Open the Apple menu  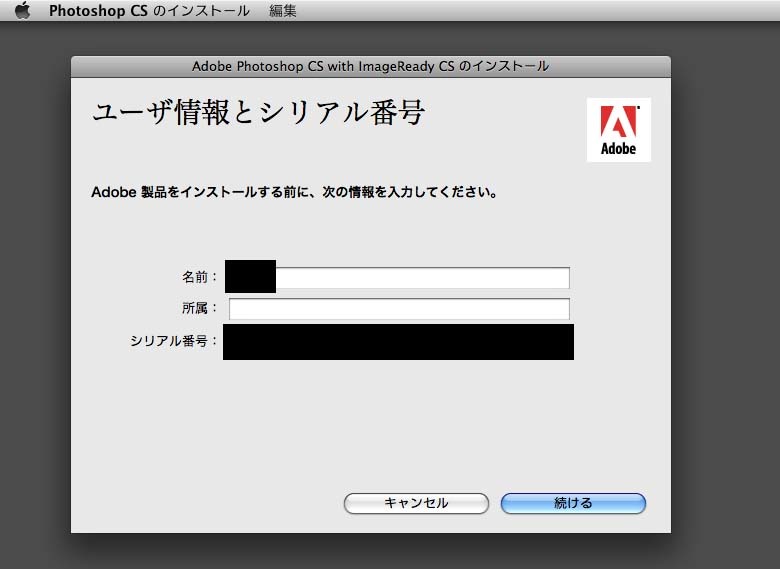point(23,10)
